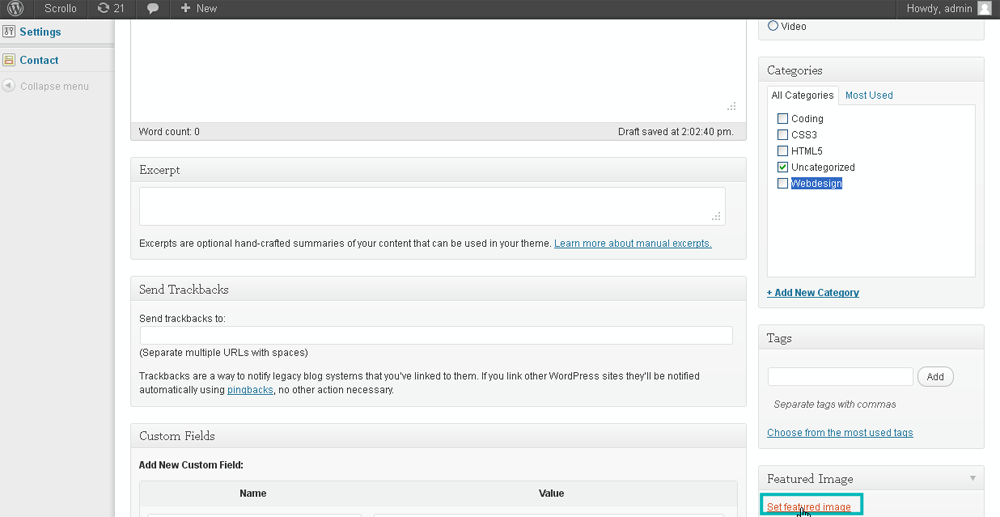Click into the Send trackbacks to field
This screenshot has width=1000, height=517.
pos(436,336)
